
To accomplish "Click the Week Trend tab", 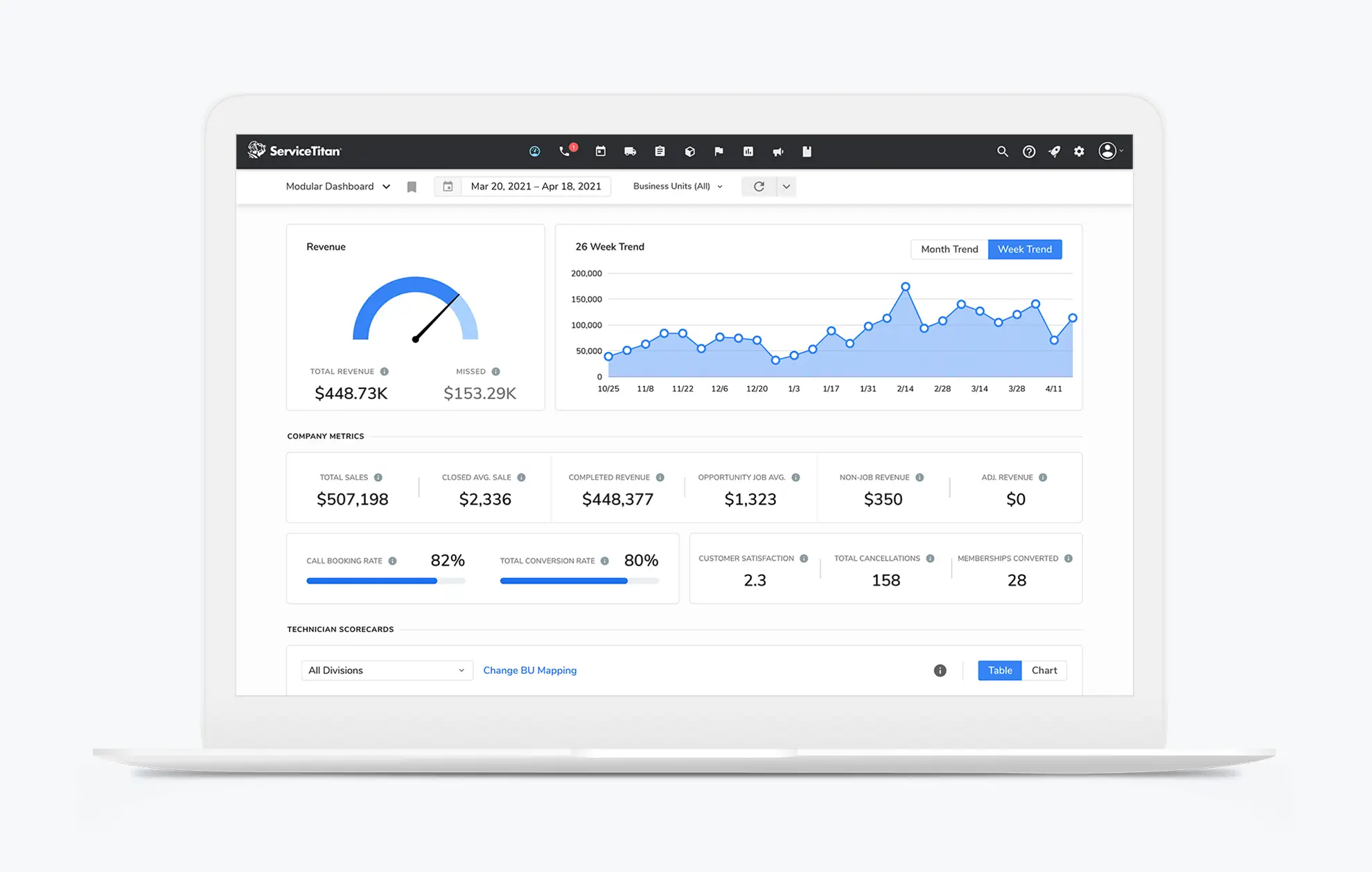I will 1025,249.
